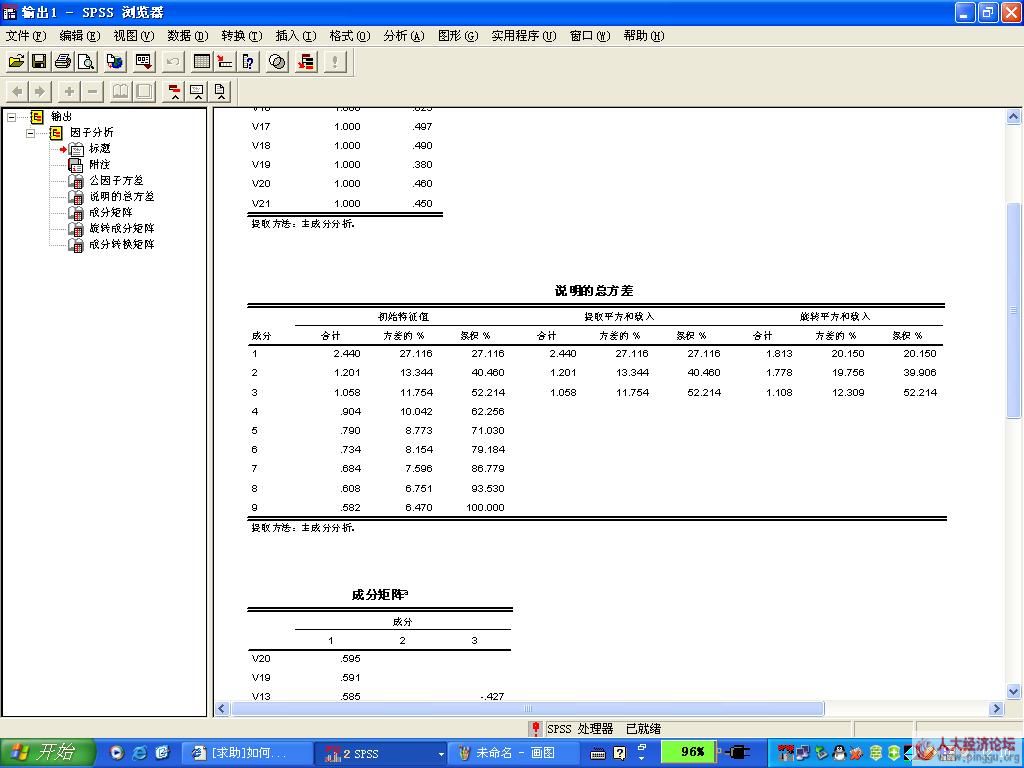
Task: Collapse the 输出 root tree node
Action: point(12,118)
